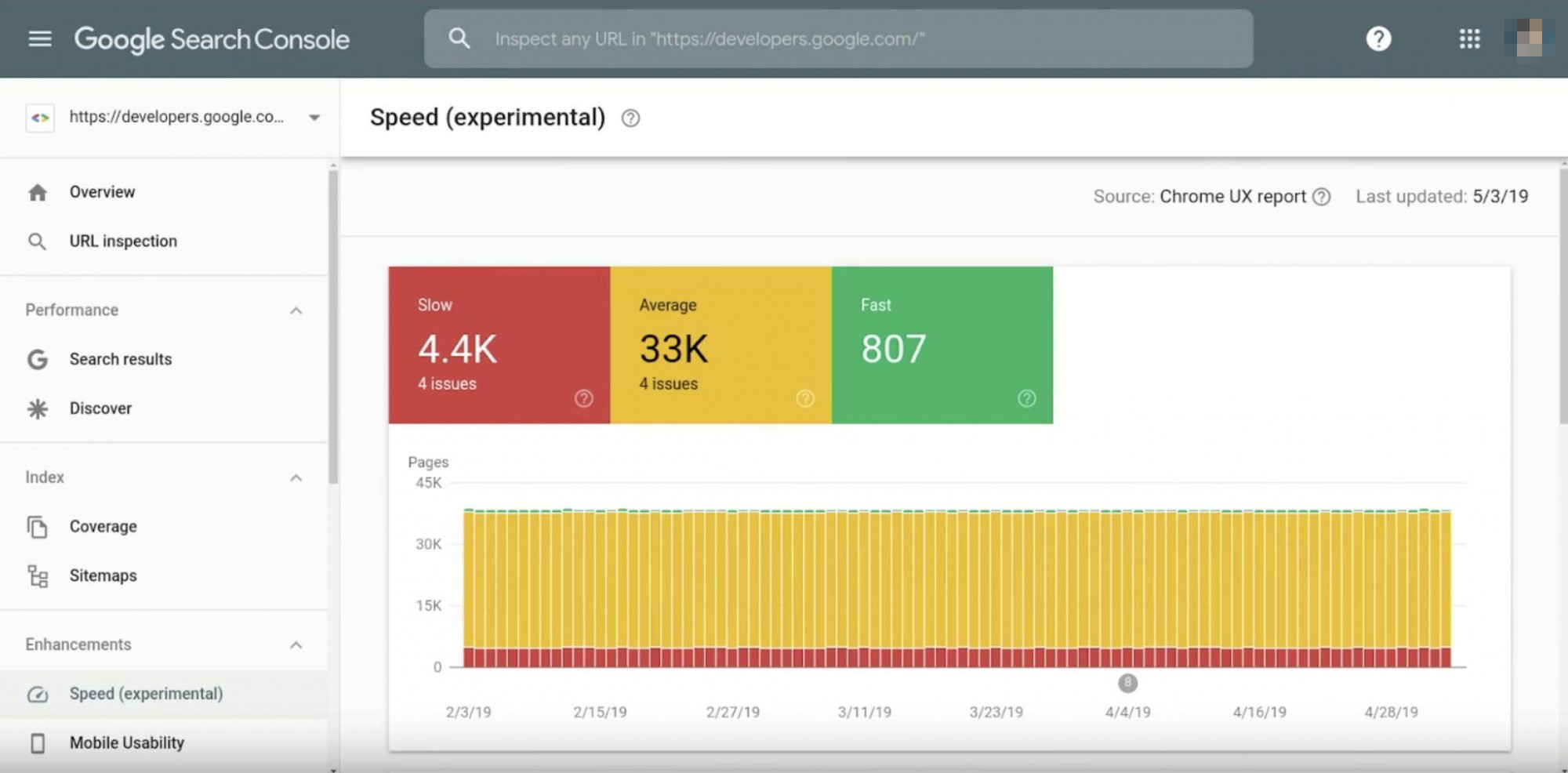
Task: Click the Mobile Usability phone icon
Action: tap(37, 742)
